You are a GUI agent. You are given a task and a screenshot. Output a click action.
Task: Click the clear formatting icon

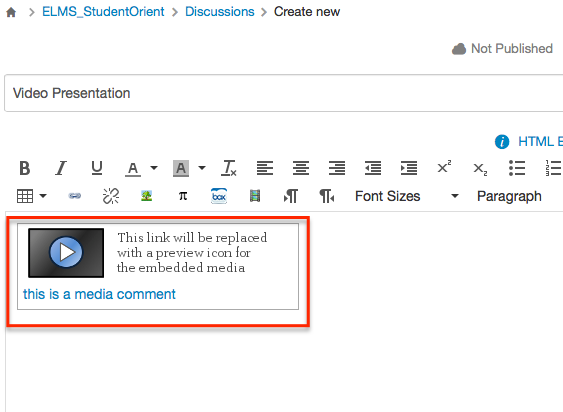coord(229,168)
